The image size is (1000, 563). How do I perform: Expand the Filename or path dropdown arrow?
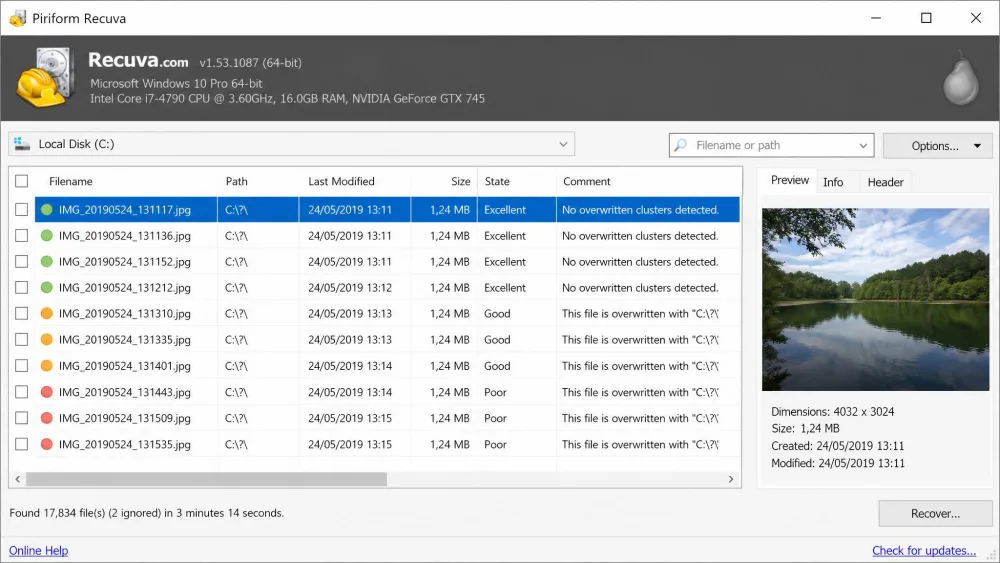(863, 145)
